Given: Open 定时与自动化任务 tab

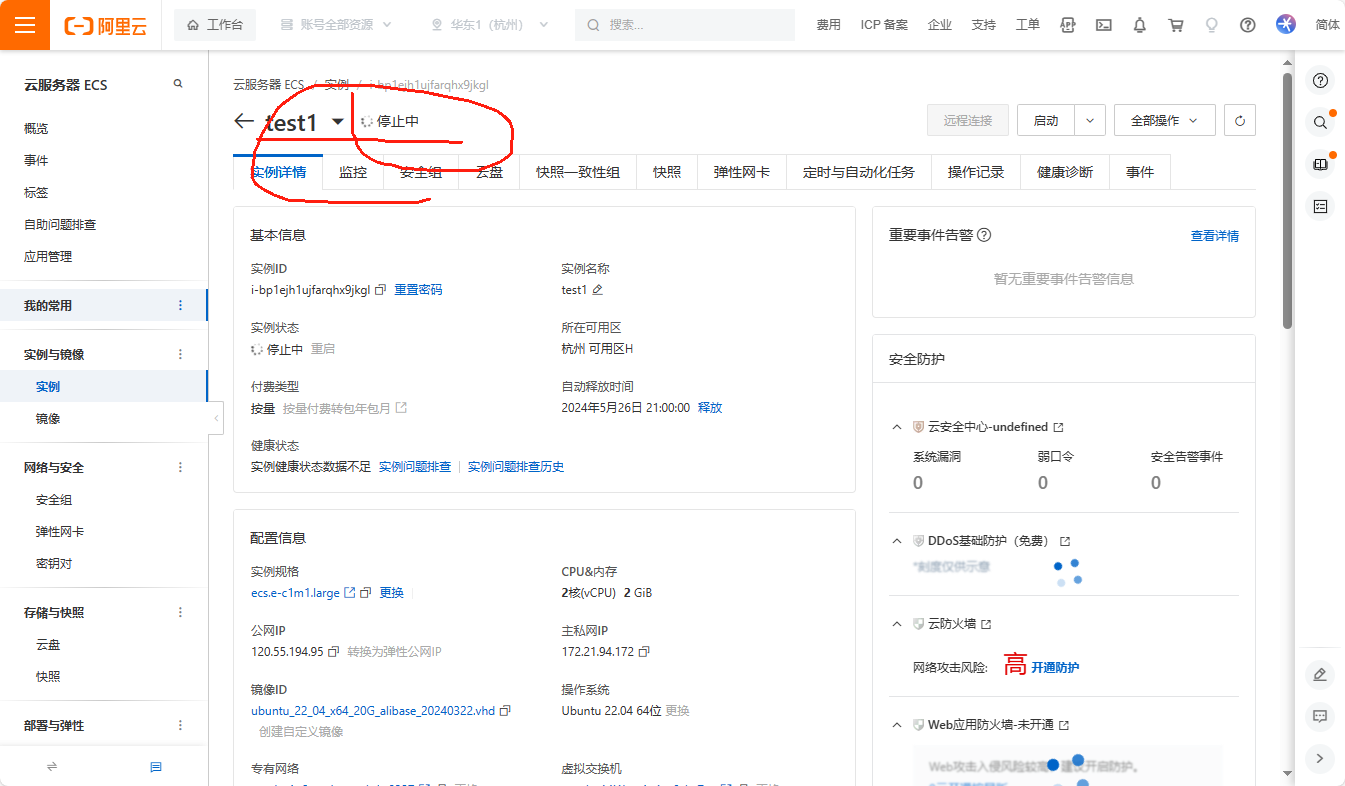Looking at the screenshot, I should (859, 172).
